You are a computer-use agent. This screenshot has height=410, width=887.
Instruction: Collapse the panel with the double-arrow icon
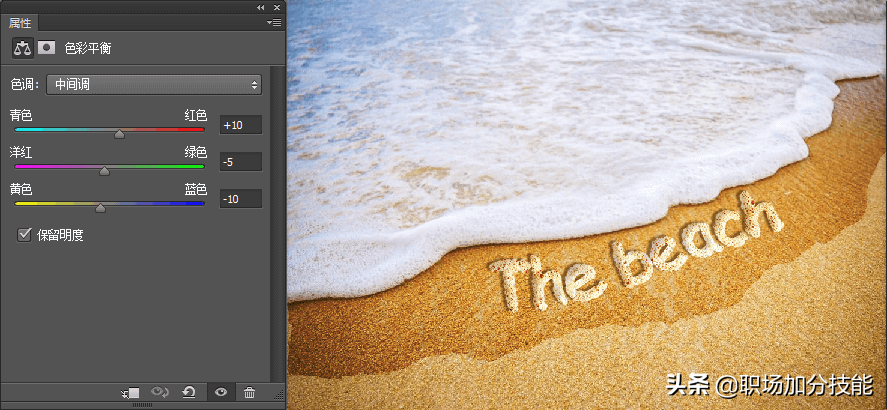(x=260, y=7)
